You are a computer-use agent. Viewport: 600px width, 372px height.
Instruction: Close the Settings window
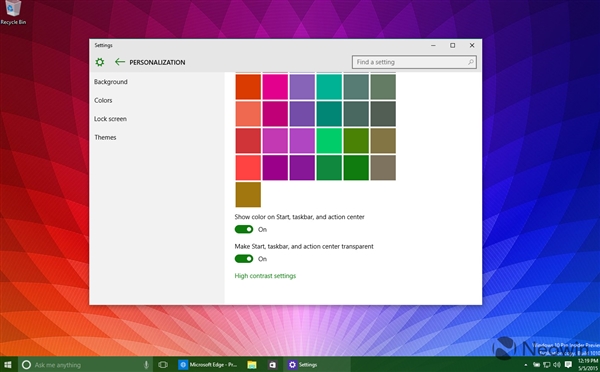[472, 45]
